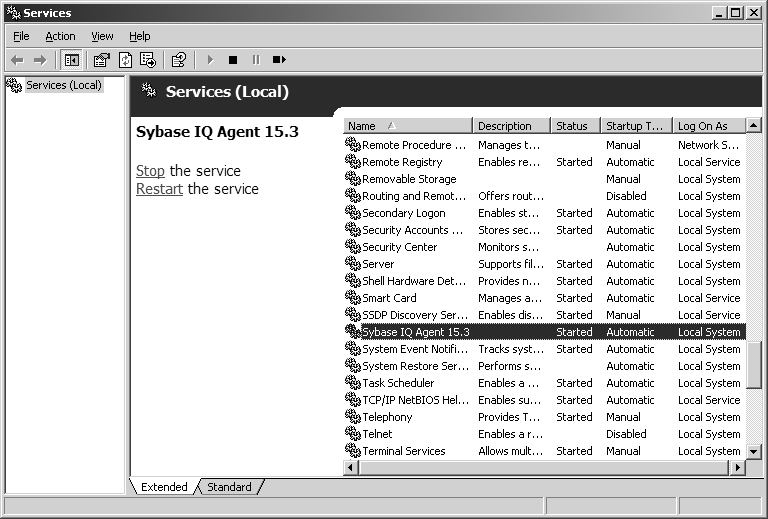Open the View menu
Image resolution: width=768 pixels, height=519 pixels.
[x=102, y=36]
